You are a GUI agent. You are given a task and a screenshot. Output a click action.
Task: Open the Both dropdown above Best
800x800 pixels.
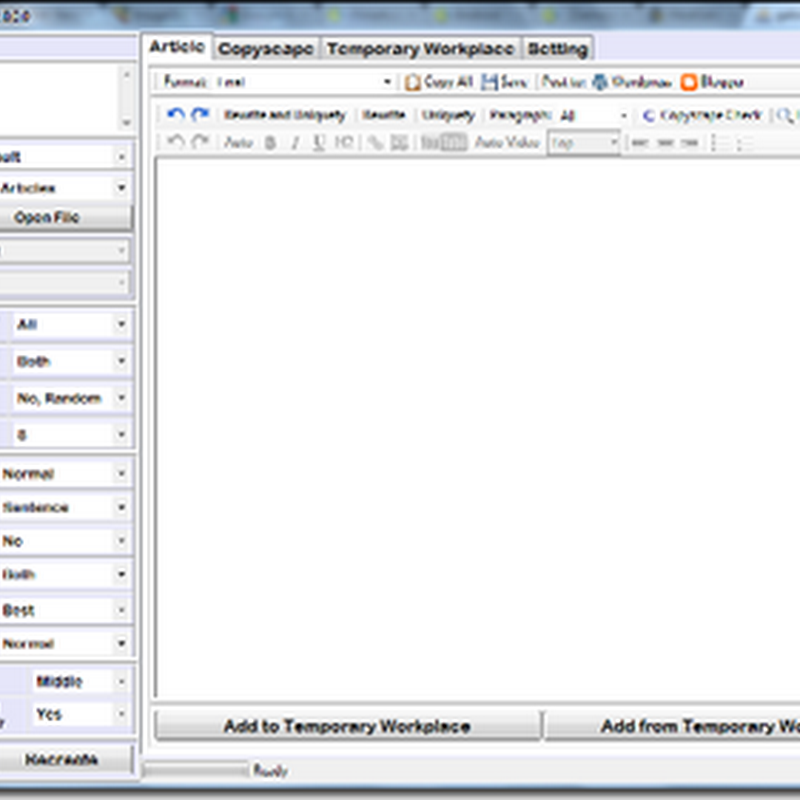click(65, 574)
